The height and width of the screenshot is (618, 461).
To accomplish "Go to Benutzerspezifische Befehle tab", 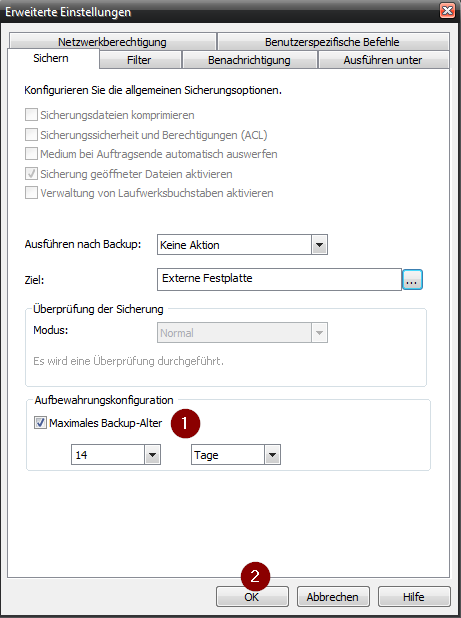I will 333,42.
